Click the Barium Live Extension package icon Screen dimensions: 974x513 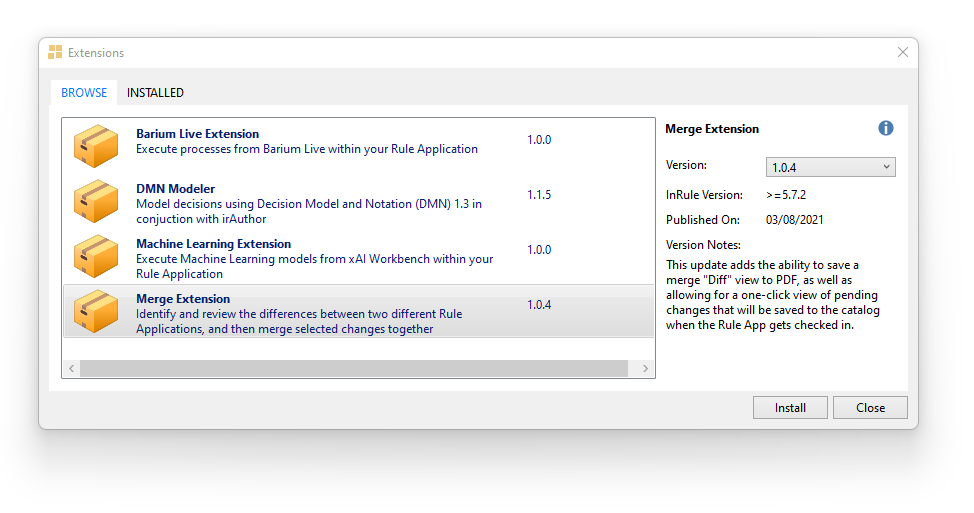tap(96, 146)
